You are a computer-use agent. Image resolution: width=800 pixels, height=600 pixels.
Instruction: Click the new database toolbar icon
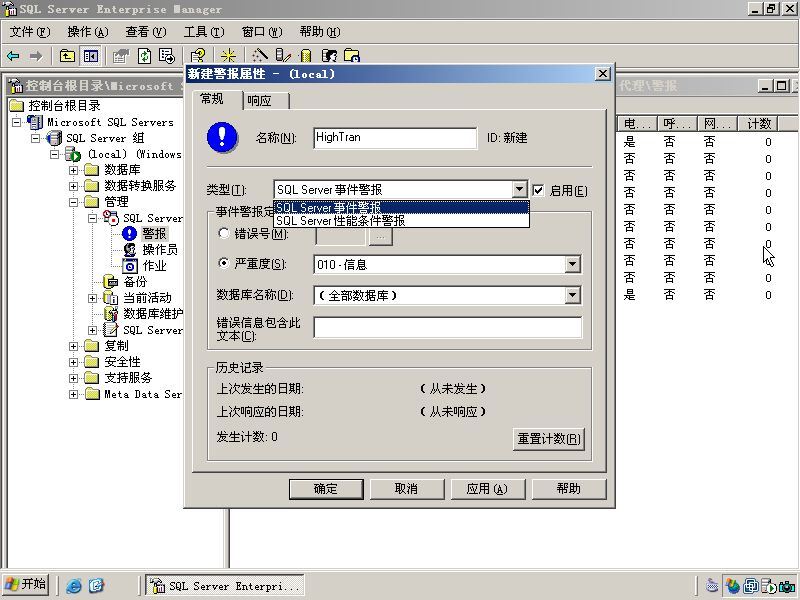point(283,56)
